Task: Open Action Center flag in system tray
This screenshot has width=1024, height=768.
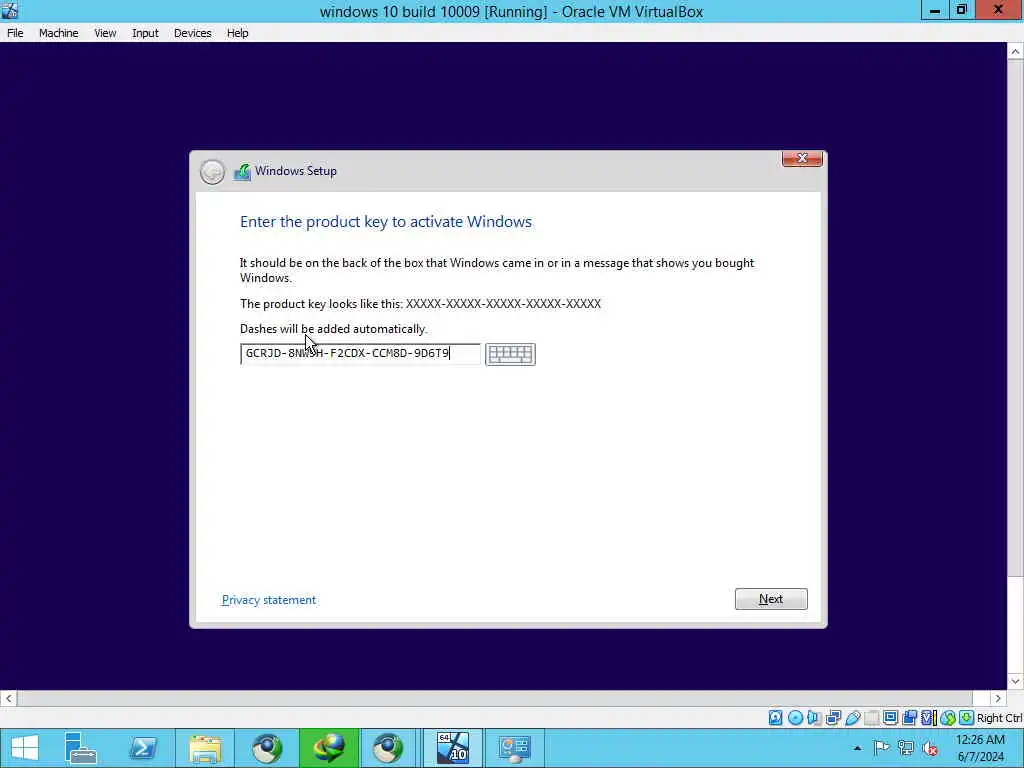Action: point(881,748)
